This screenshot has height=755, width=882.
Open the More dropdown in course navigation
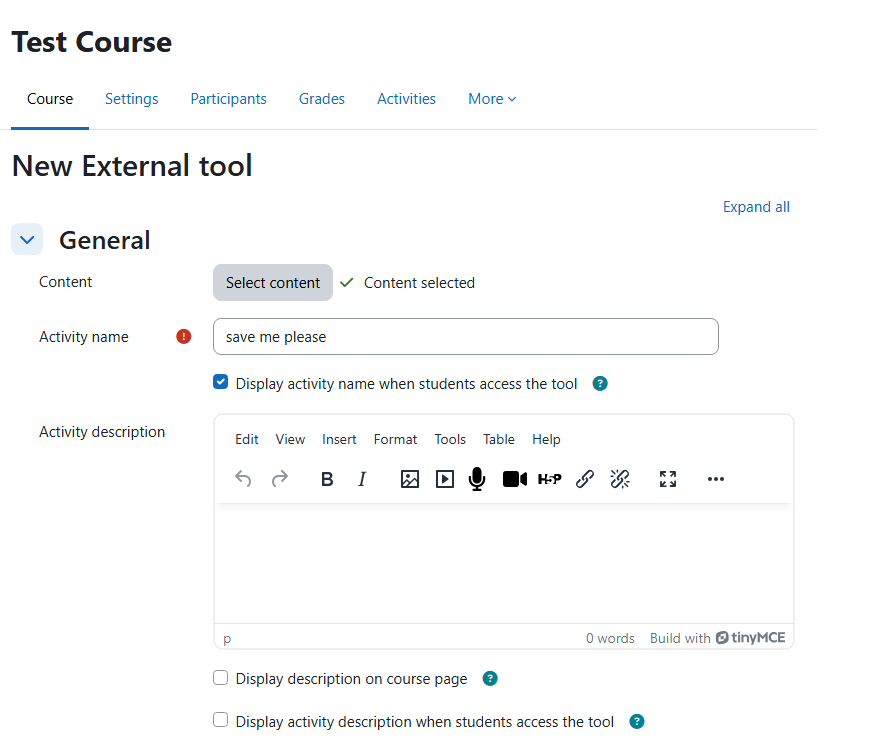pyautogui.click(x=492, y=99)
